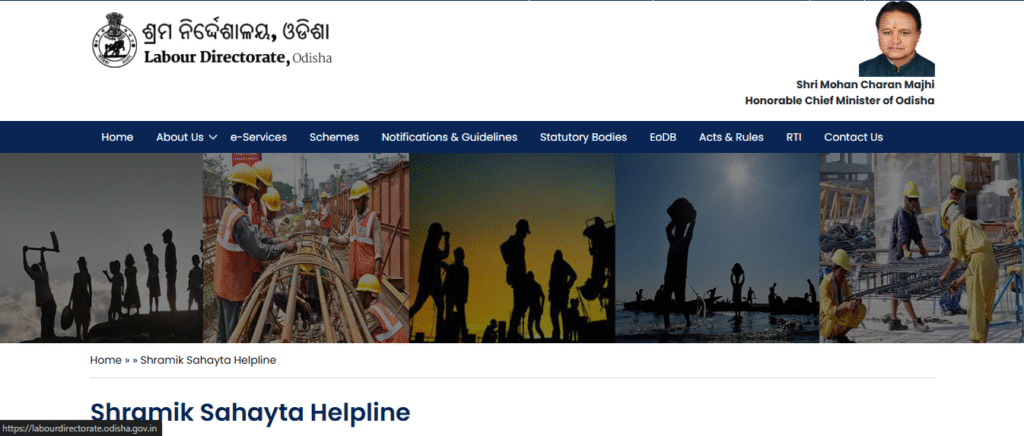Click the Home breadcrumb link
This screenshot has width=1024, height=436.
coord(106,360)
